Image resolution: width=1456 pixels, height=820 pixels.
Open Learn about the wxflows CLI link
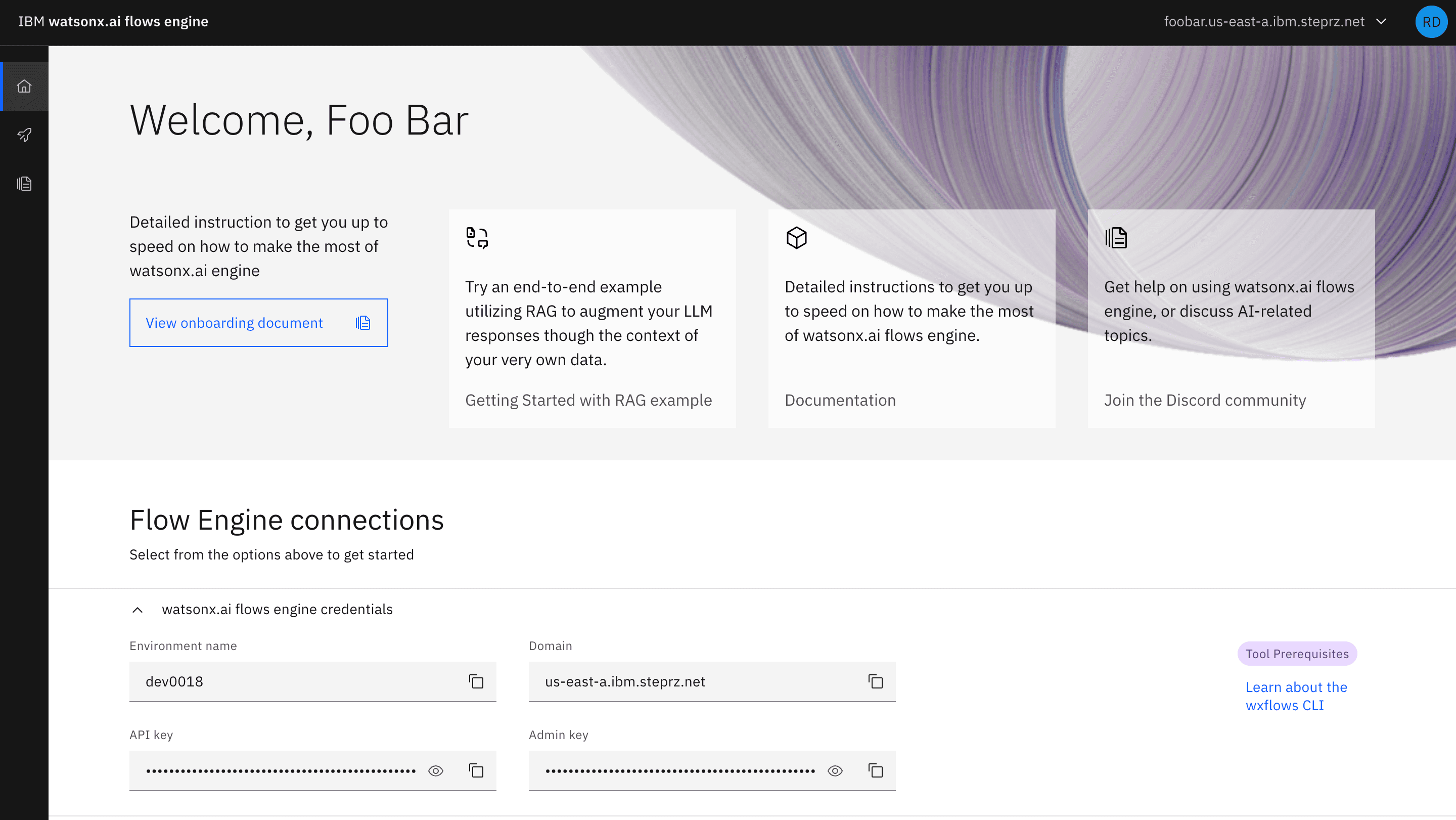click(x=1296, y=696)
